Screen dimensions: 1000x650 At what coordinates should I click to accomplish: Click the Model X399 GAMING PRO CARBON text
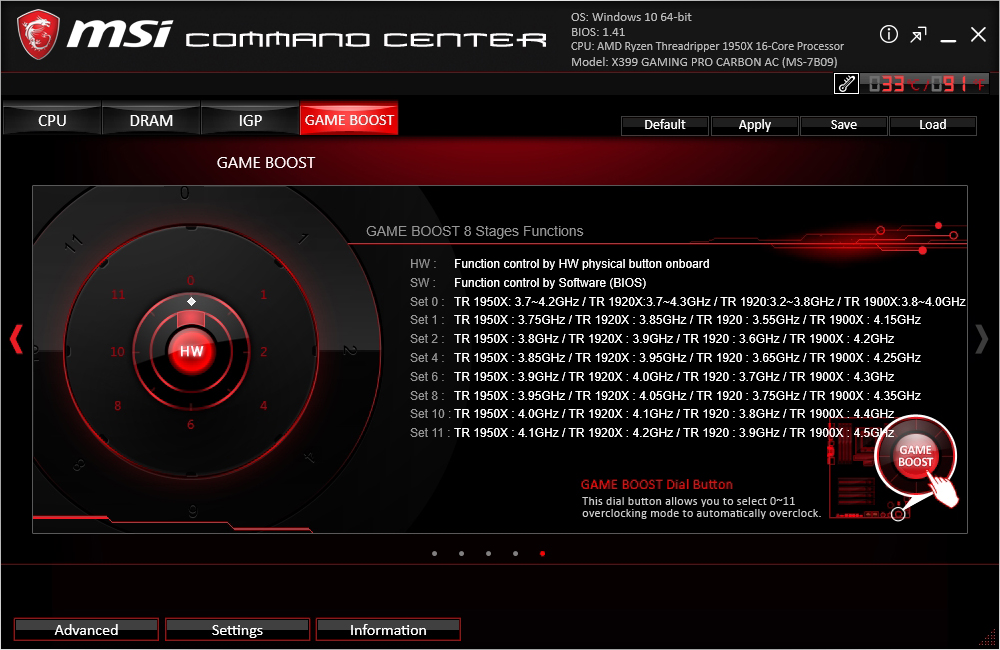[704, 62]
